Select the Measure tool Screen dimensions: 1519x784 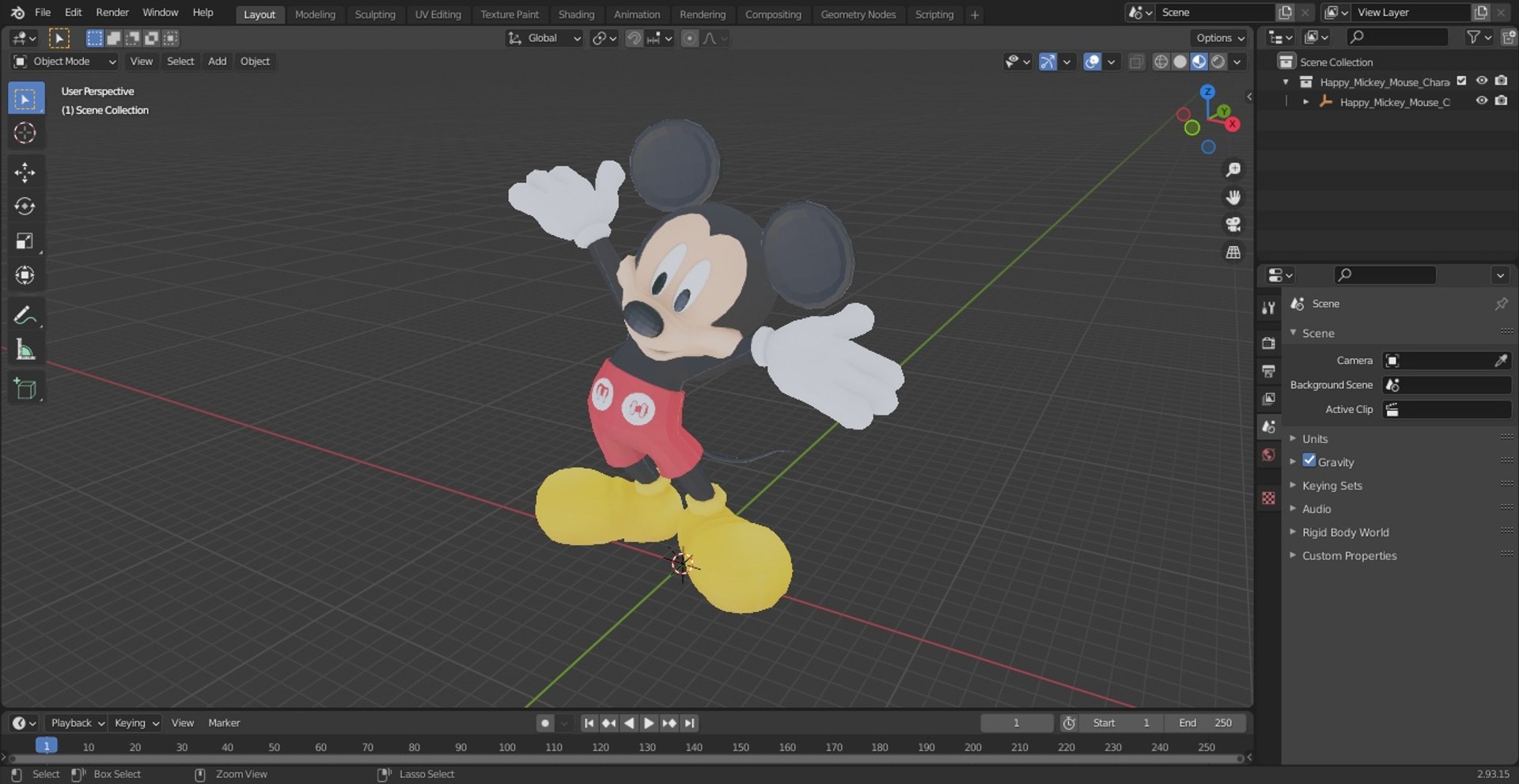[x=25, y=350]
